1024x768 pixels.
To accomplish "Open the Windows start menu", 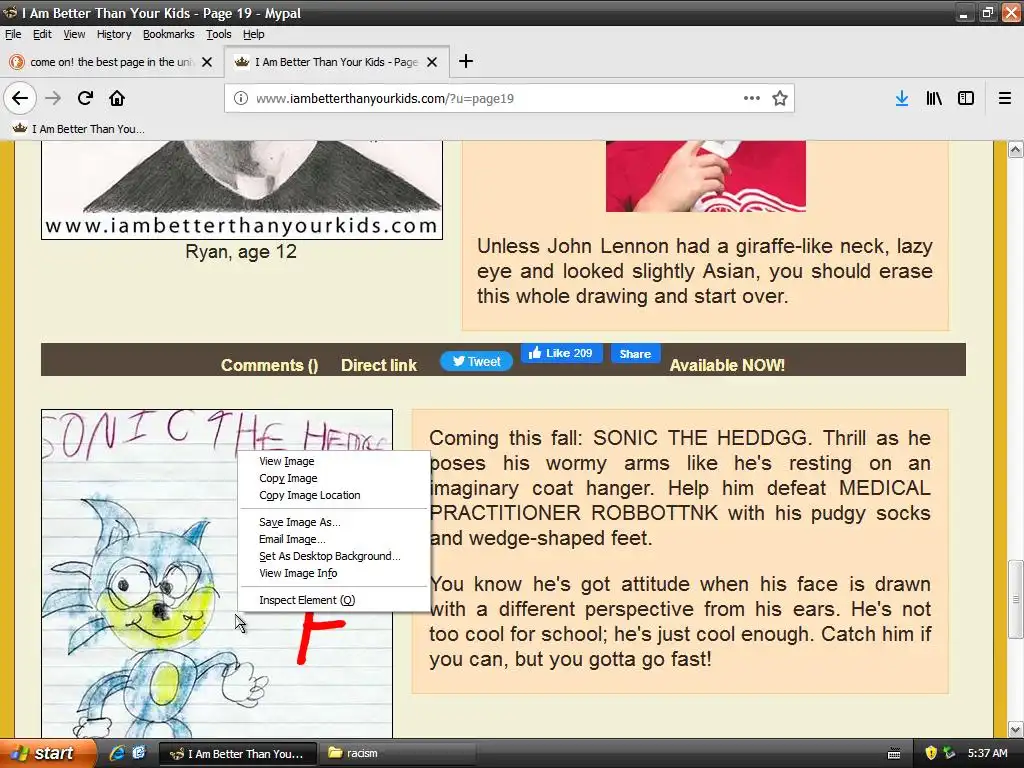I will [x=47, y=753].
